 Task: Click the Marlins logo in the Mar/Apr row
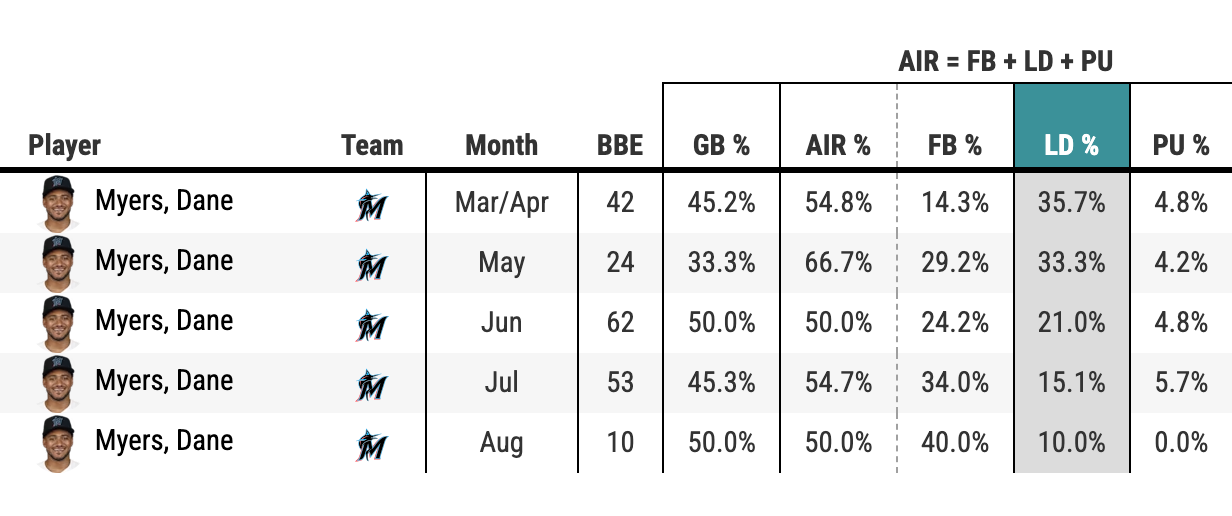(x=371, y=205)
